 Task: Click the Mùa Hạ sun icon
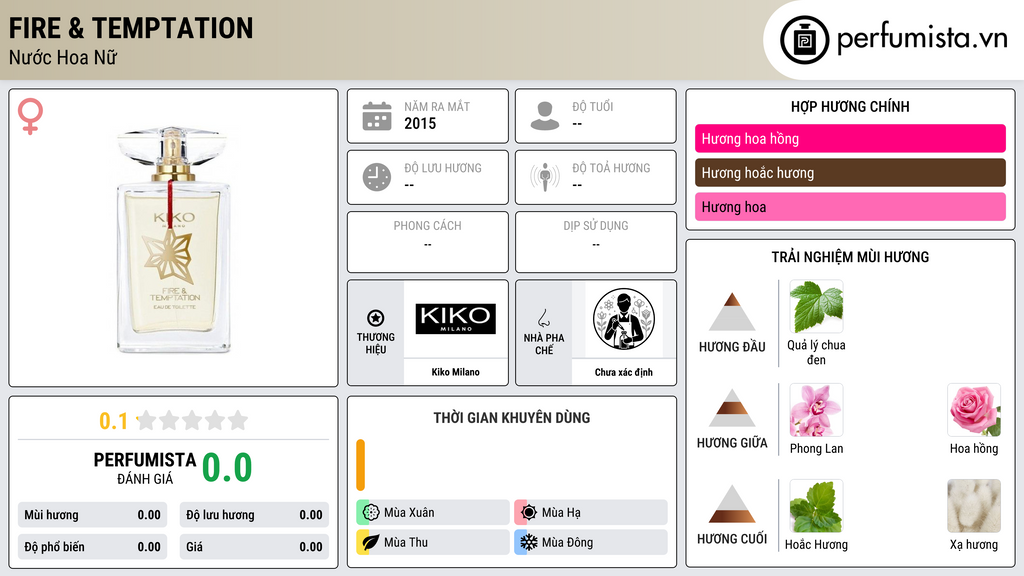[529, 512]
